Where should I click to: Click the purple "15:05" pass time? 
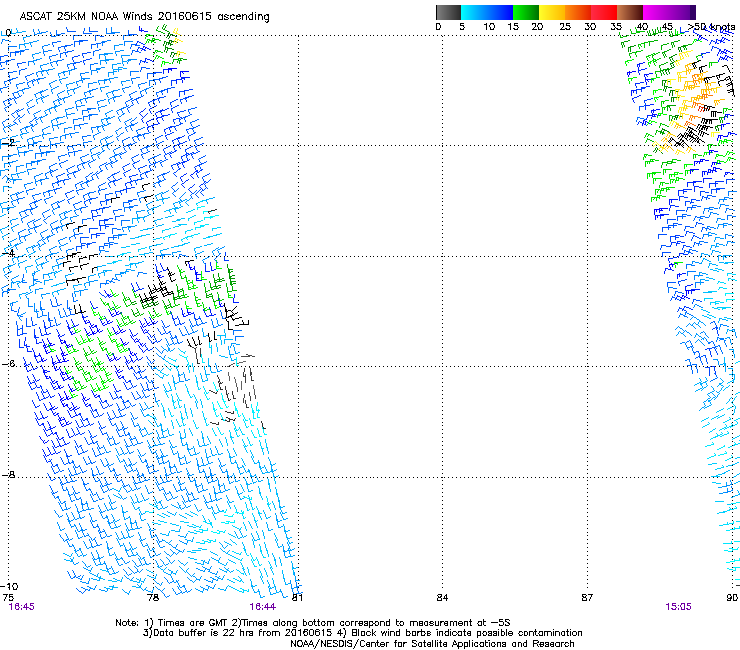click(x=678, y=607)
